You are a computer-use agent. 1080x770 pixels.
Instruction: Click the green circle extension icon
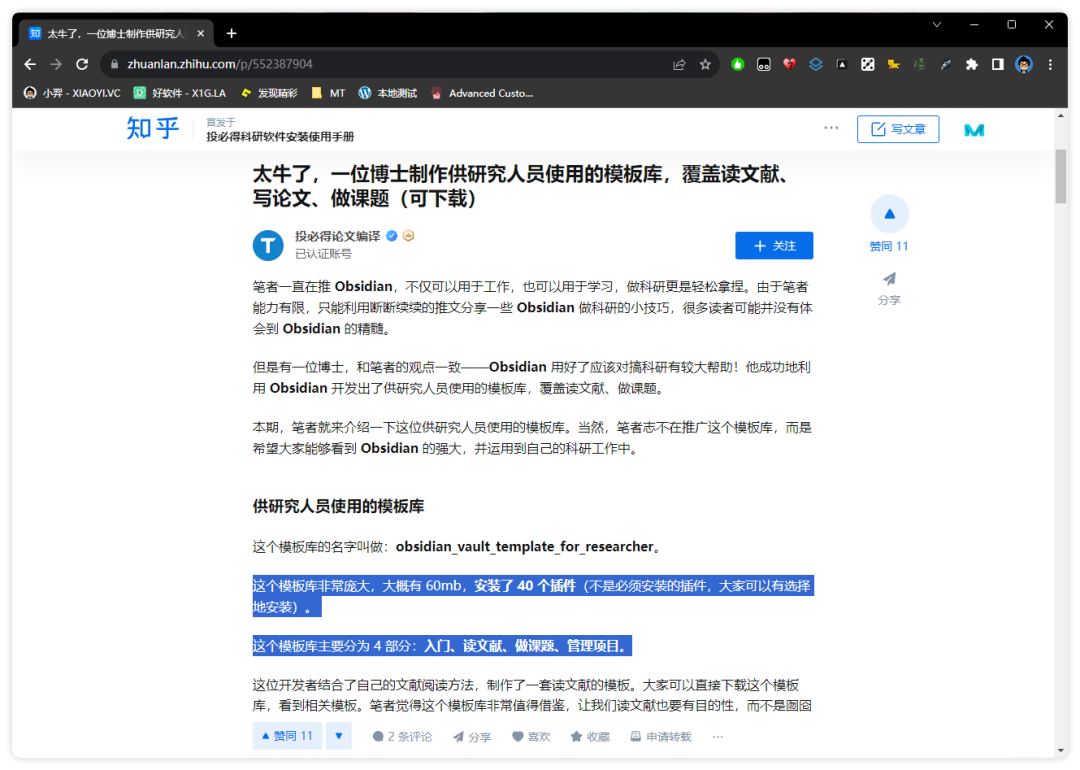coord(738,64)
